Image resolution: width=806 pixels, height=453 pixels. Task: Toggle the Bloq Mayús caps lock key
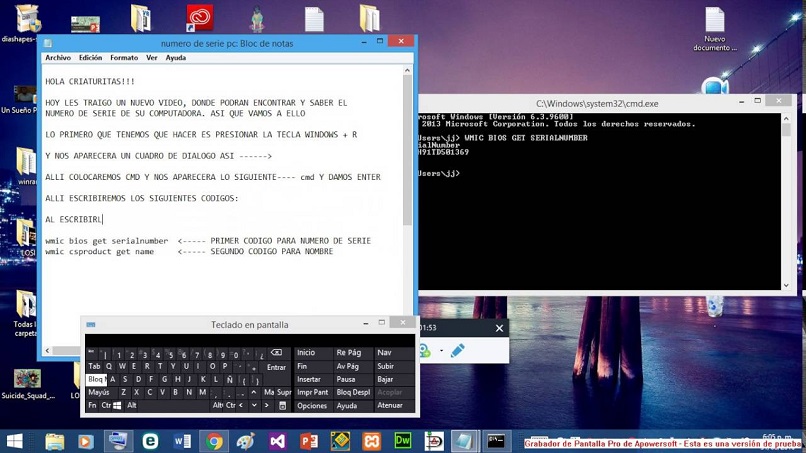coord(96,379)
